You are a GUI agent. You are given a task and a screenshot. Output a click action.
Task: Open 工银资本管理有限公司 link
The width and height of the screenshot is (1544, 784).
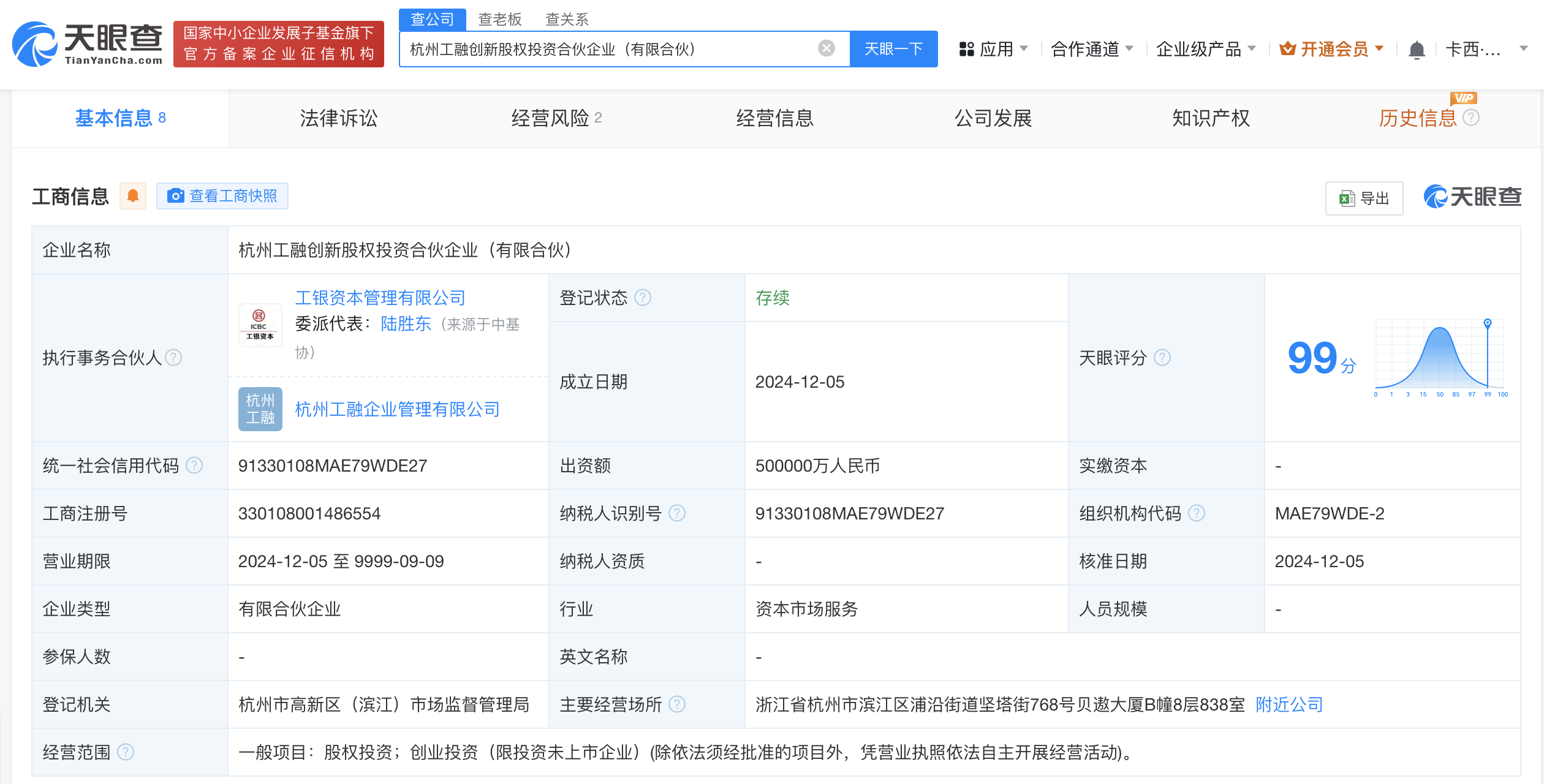380,298
